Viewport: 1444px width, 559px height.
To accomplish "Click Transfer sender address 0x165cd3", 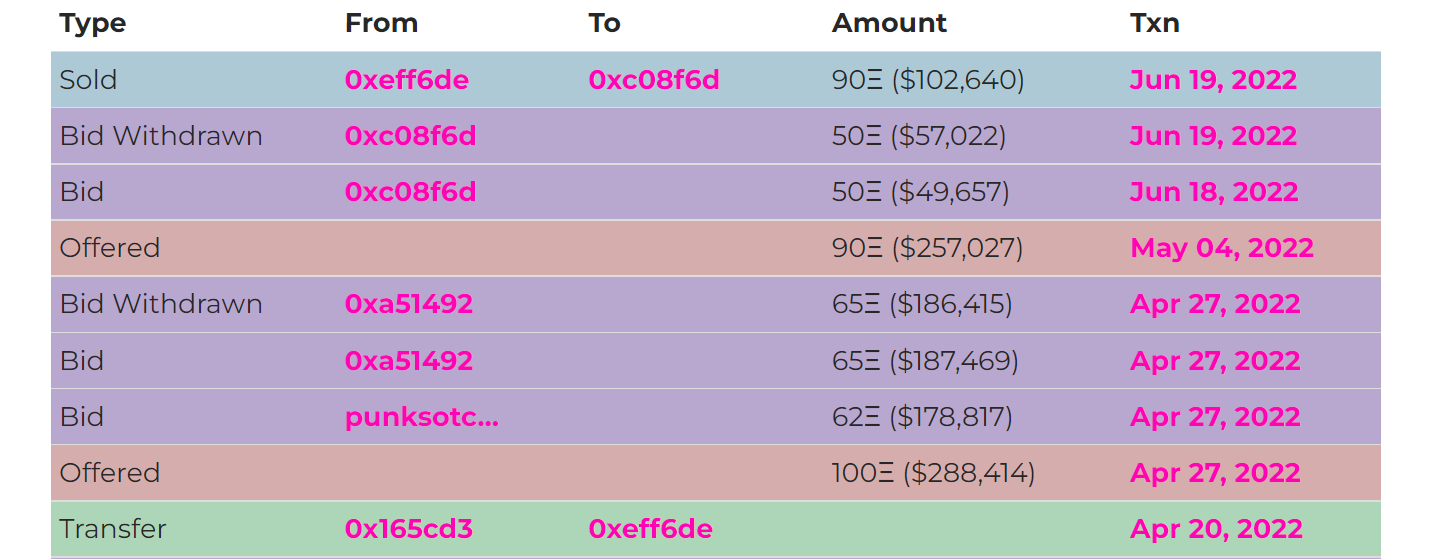I will pyautogui.click(x=408, y=529).
